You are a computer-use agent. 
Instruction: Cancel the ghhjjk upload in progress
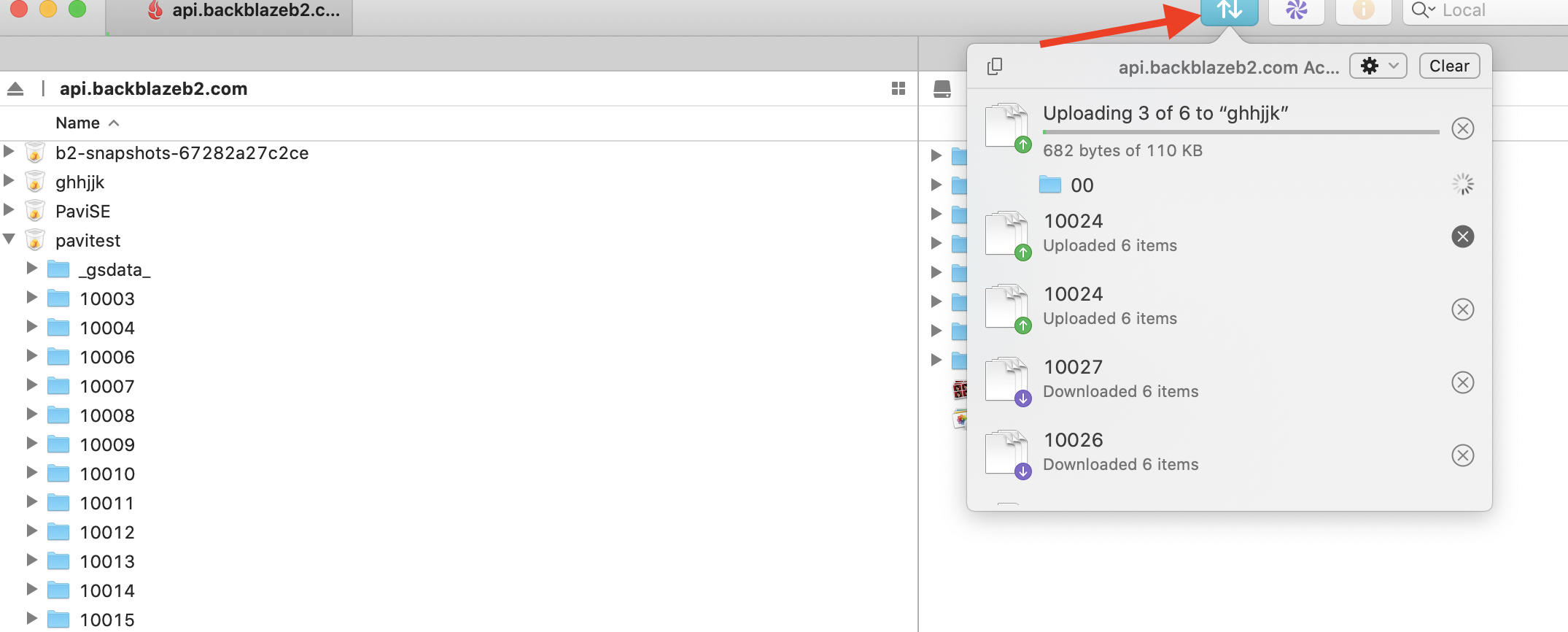tap(1463, 128)
